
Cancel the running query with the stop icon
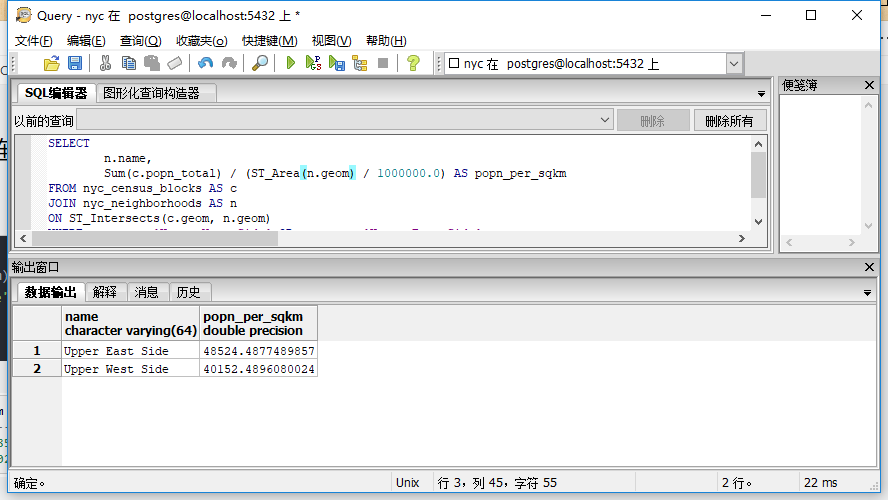tap(383, 63)
